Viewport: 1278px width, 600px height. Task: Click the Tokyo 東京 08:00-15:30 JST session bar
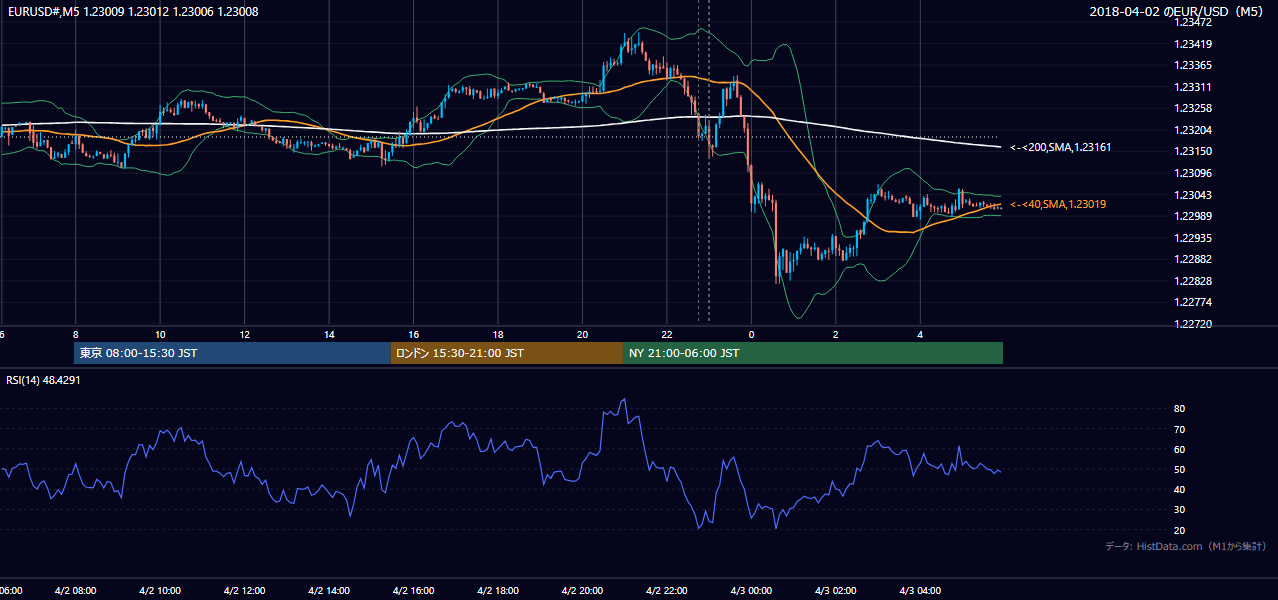[232, 353]
